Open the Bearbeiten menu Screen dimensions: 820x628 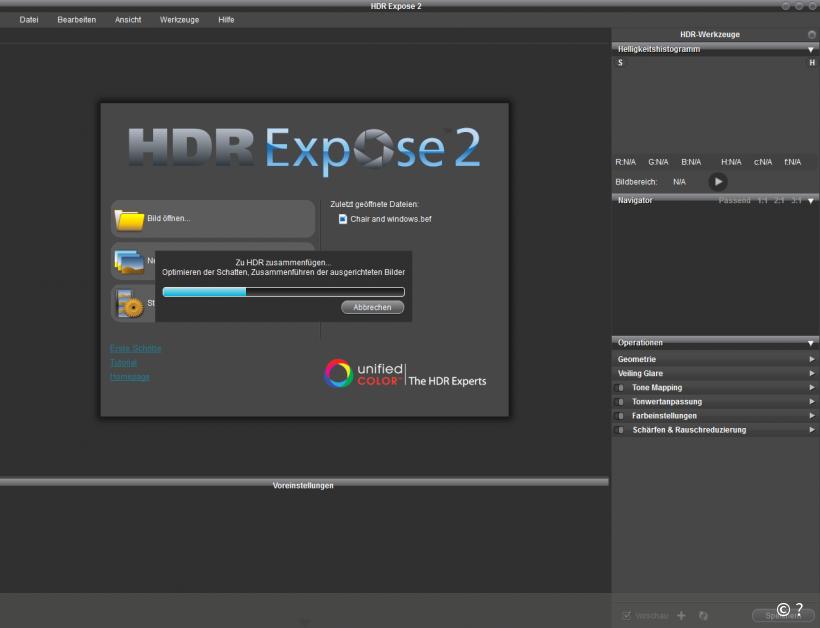pyautogui.click(x=76, y=20)
